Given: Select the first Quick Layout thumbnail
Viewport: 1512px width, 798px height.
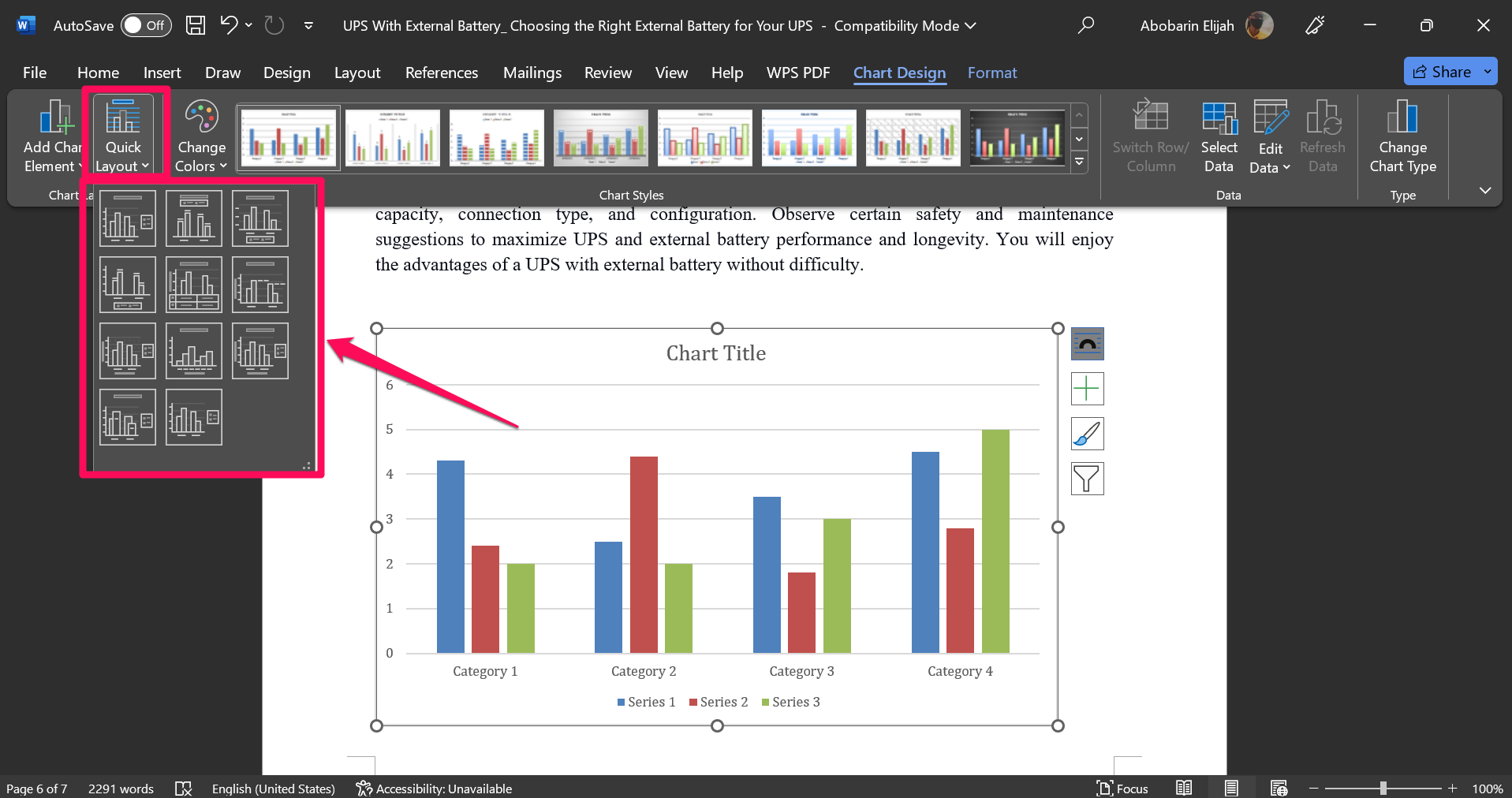Looking at the screenshot, I should pos(127,218).
